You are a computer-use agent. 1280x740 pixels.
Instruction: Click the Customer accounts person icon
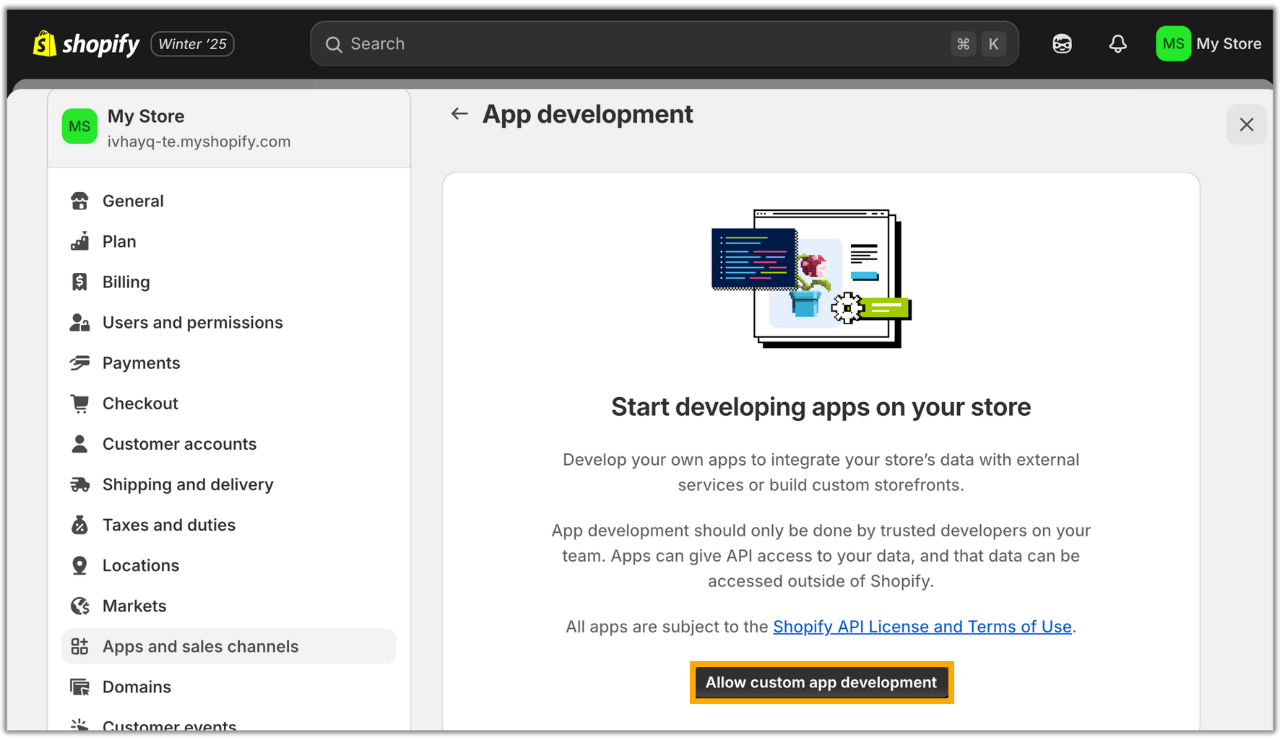(80, 444)
